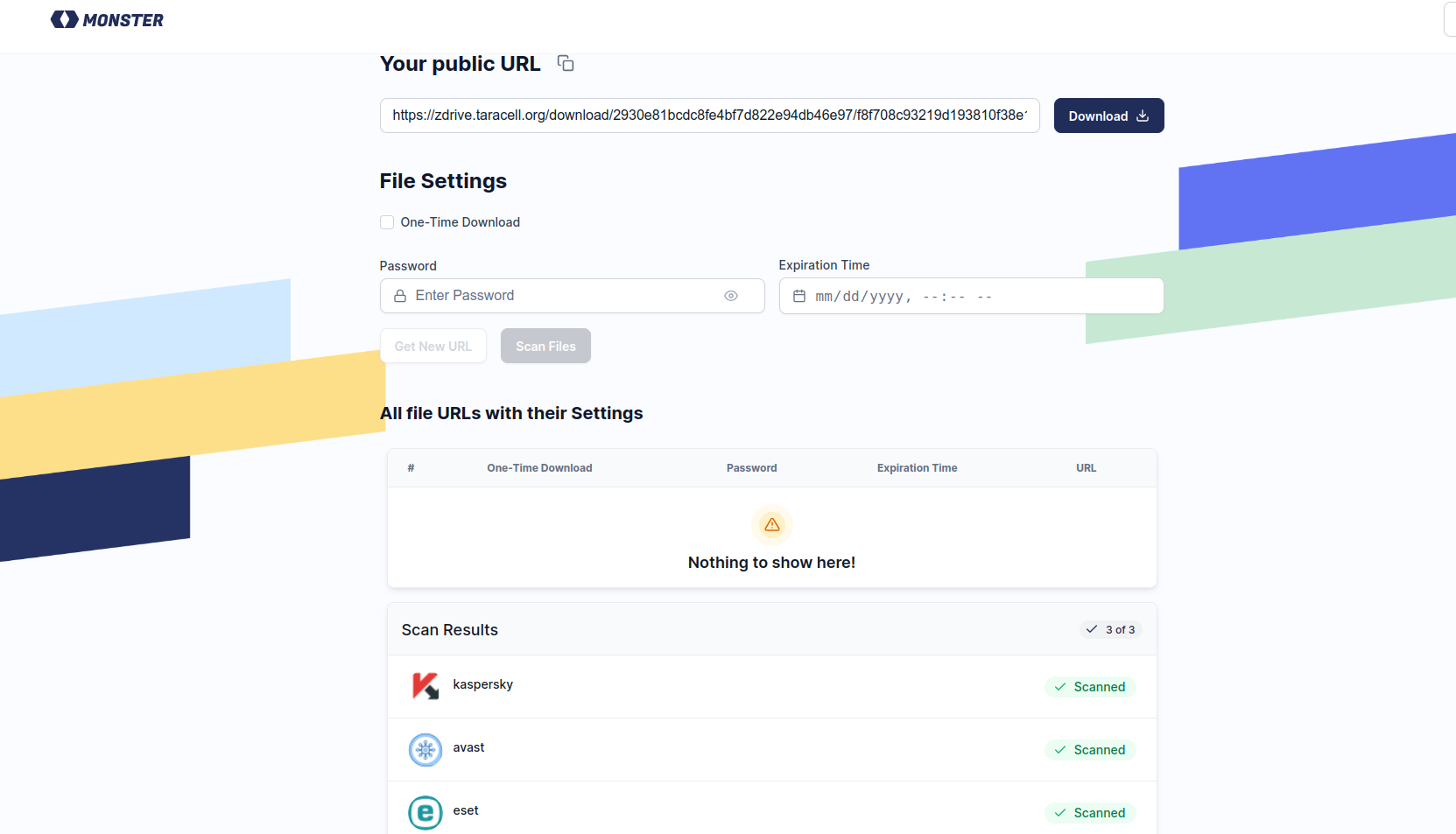The image size is (1456, 834).
Task: Focus the Enter Password field
Action: [x=560, y=296]
